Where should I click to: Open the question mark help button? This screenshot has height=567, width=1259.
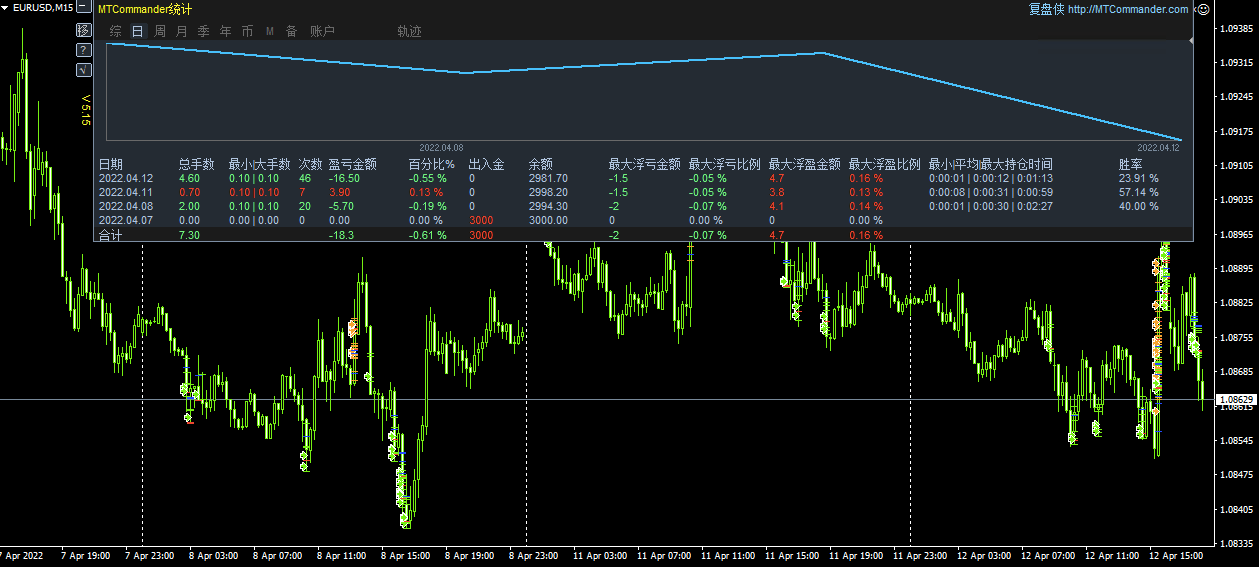pos(84,49)
